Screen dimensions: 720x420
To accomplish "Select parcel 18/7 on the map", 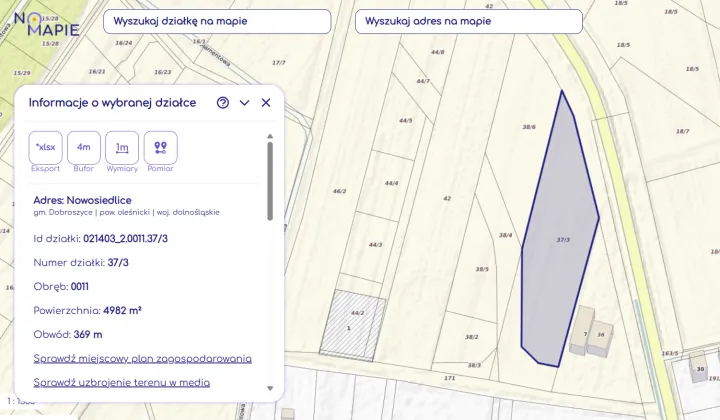I will [682, 131].
